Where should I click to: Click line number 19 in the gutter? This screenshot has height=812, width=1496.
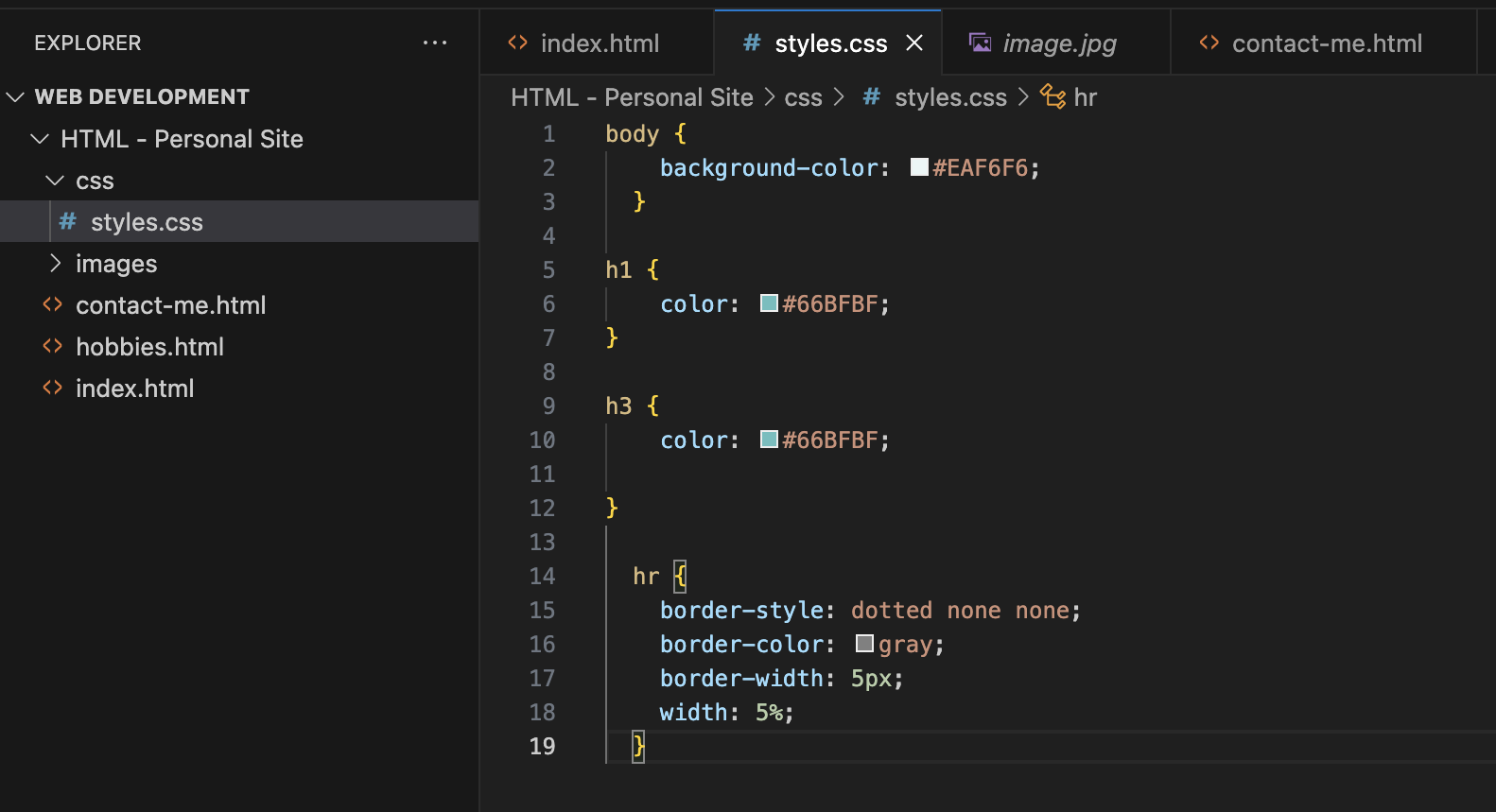(542, 746)
